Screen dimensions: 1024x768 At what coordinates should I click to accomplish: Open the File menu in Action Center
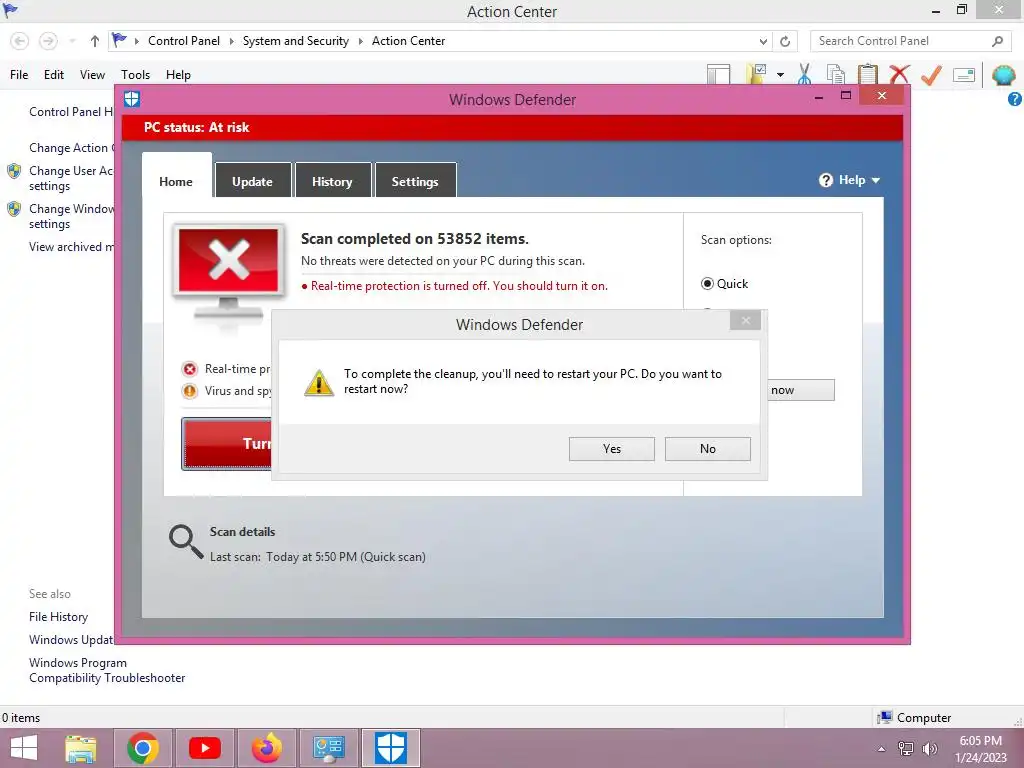[19, 74]
